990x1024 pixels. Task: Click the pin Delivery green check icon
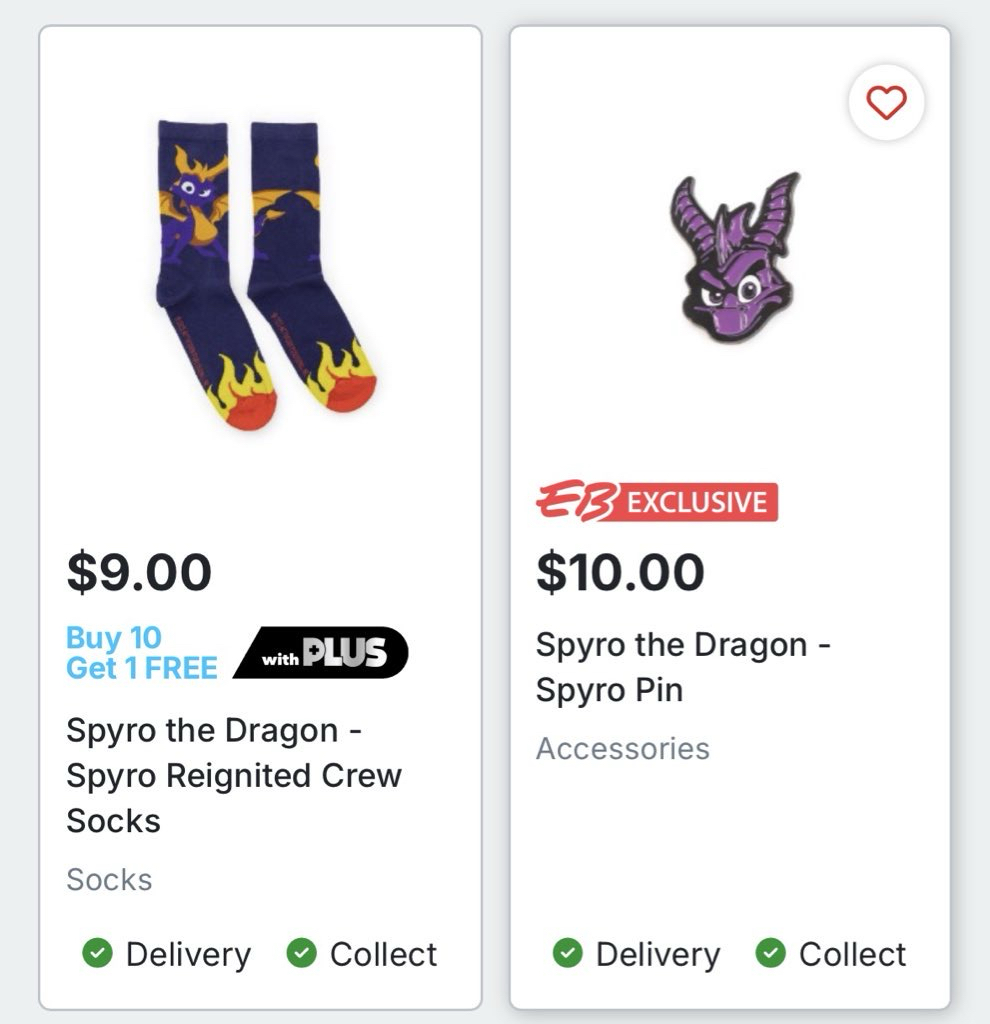coord(567,954)
